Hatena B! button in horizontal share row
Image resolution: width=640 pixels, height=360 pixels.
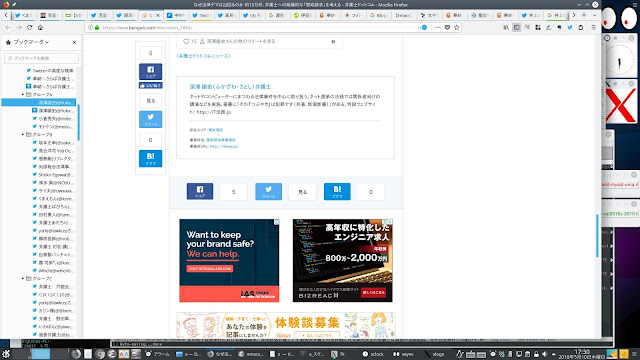pyautogui.click(x=337, y=191)
